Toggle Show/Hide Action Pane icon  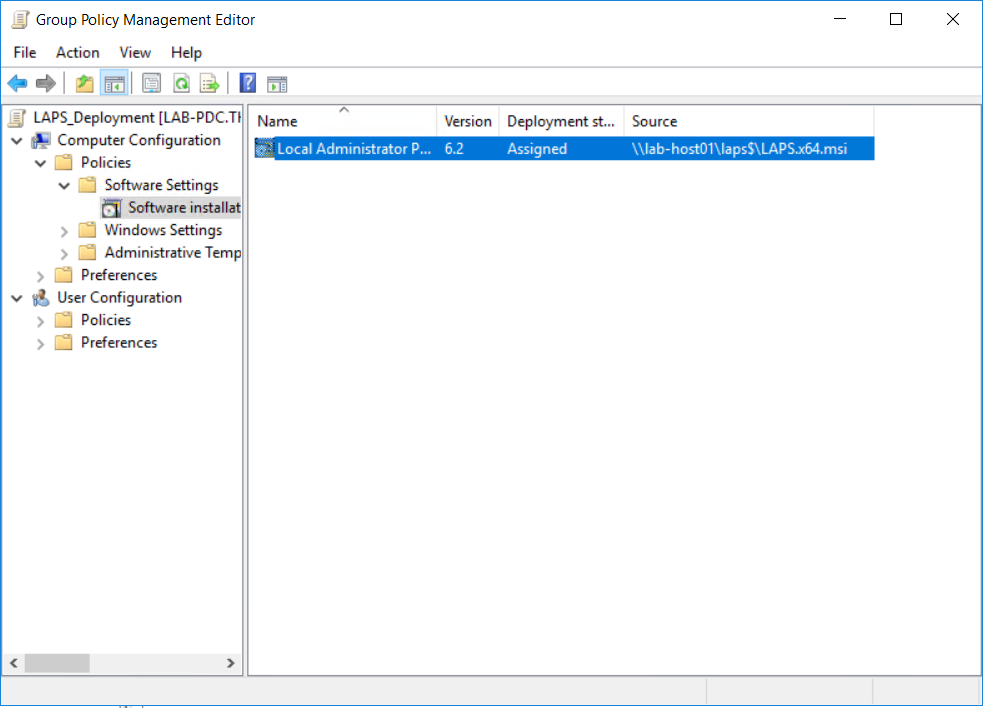tap(277, 84)
